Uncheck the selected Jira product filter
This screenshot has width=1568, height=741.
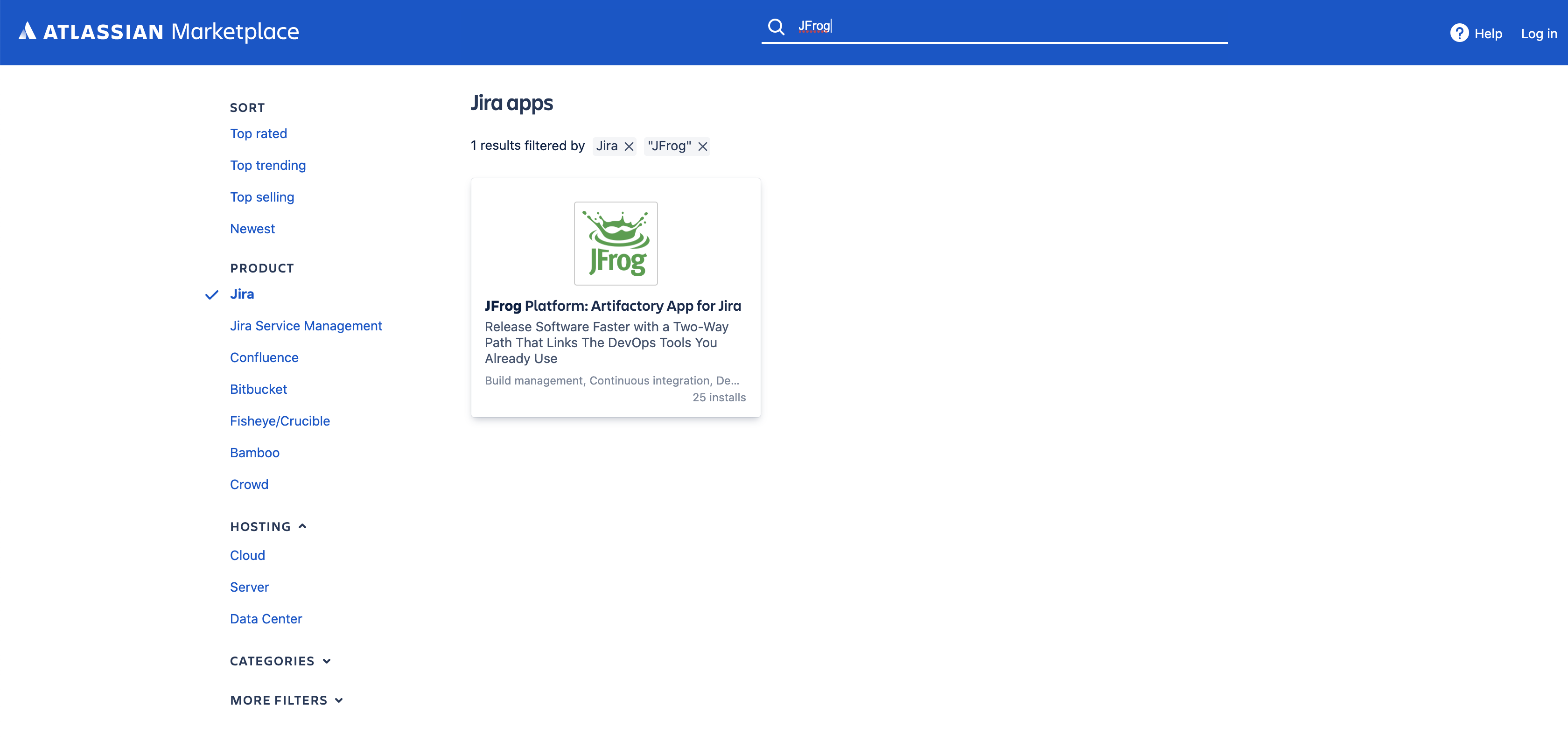(242, 294)
